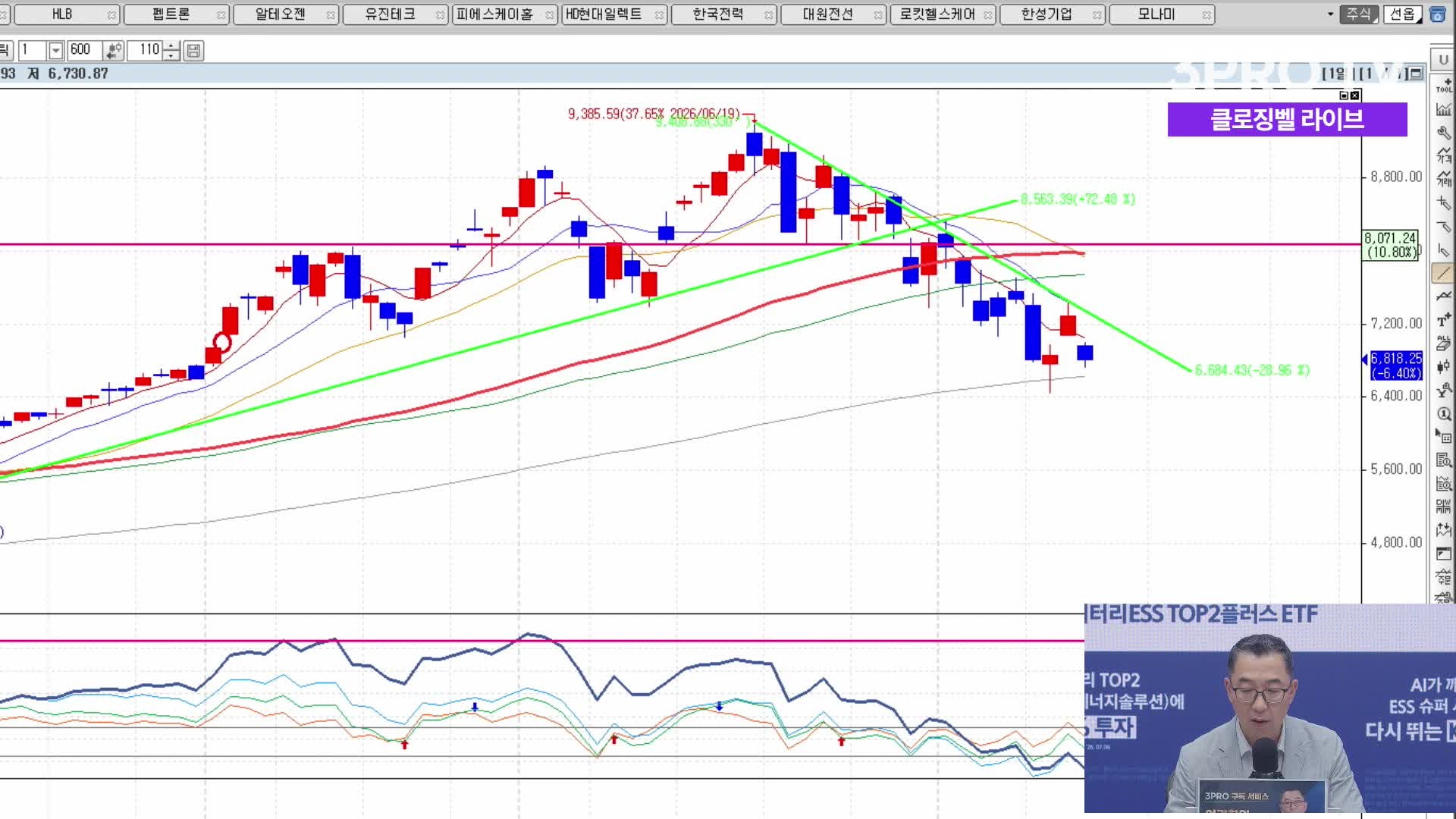
Task: Expand the tab overflow arrow before 주식
Action: (x=1330, y=14)
